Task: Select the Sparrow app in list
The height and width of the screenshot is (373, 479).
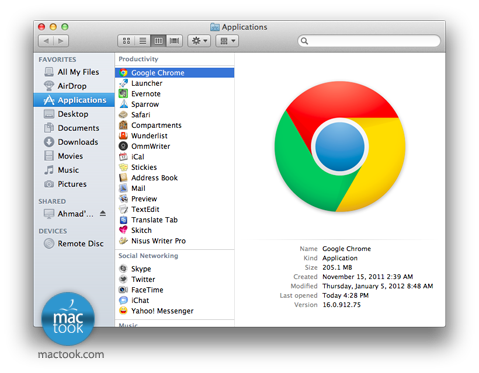Action: click(x=145, y=104)
